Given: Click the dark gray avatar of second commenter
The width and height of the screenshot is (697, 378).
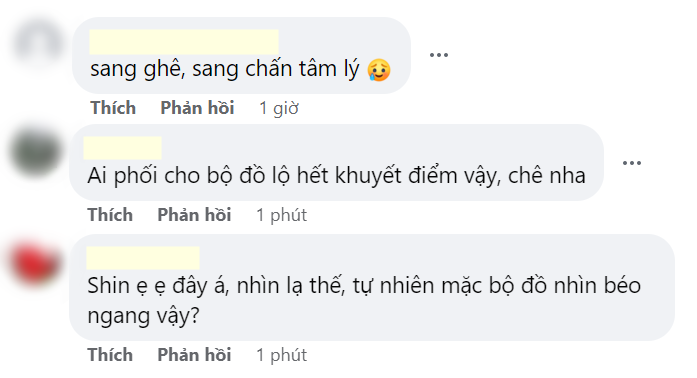Looking at the screenshot, I should coord(36,152).
